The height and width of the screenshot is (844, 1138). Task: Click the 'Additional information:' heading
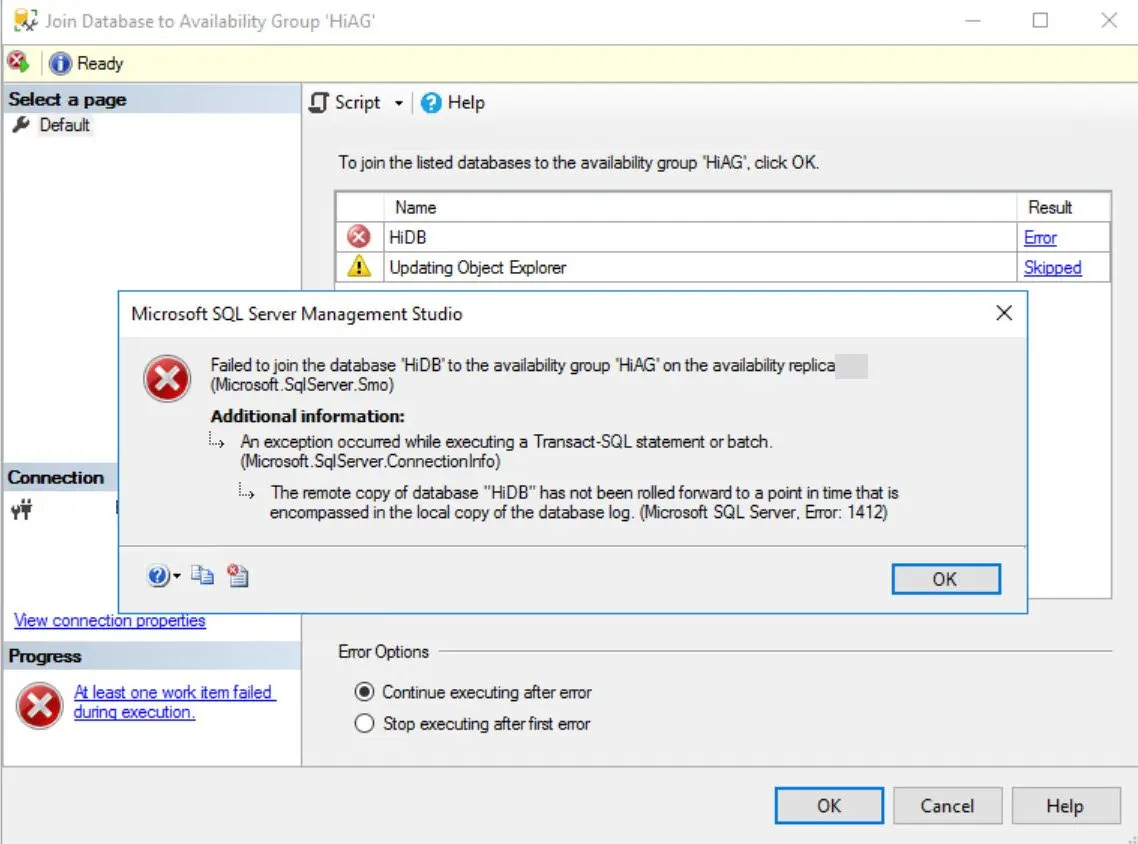point(308,416)
